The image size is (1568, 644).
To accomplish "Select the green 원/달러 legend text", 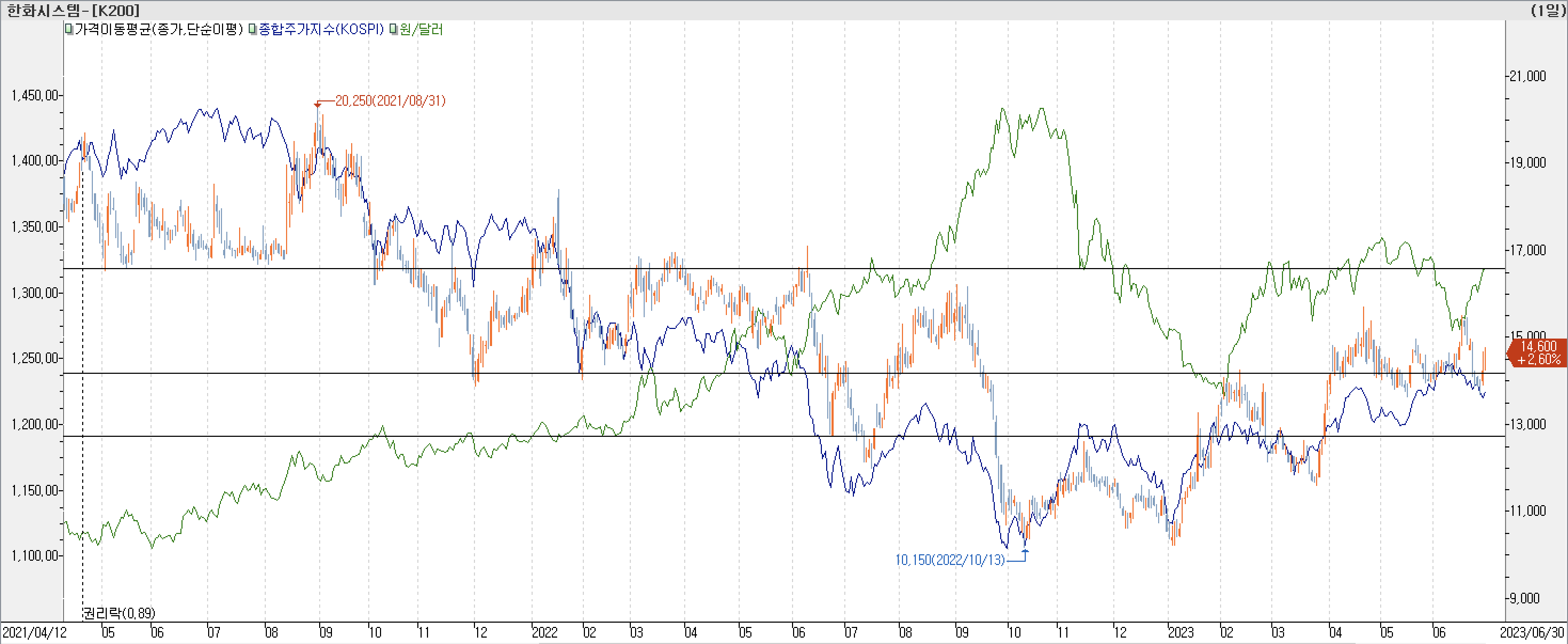I will tap(421, 29).
